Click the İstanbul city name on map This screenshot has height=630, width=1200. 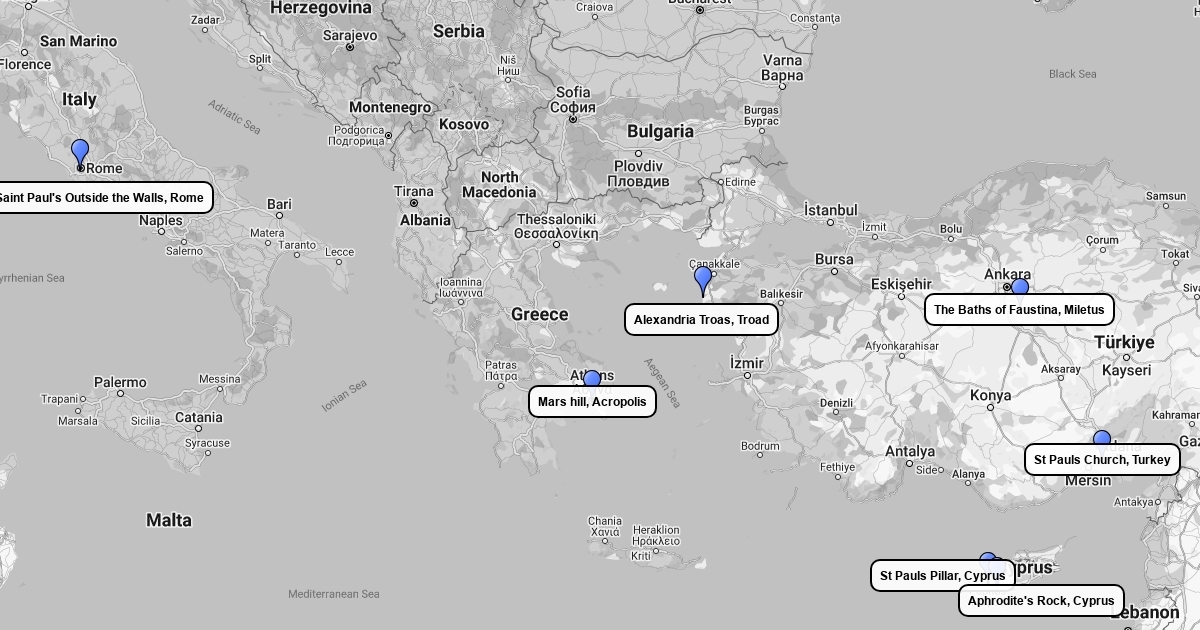830,210
